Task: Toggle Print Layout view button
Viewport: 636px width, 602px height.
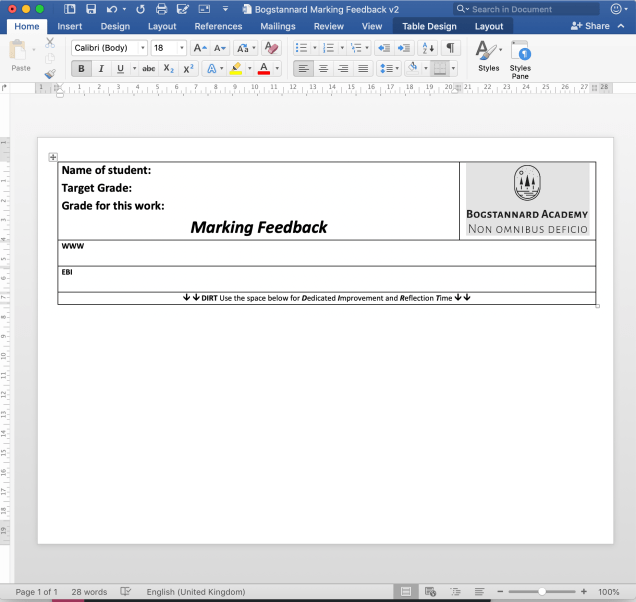Action: tap(406, 591)
